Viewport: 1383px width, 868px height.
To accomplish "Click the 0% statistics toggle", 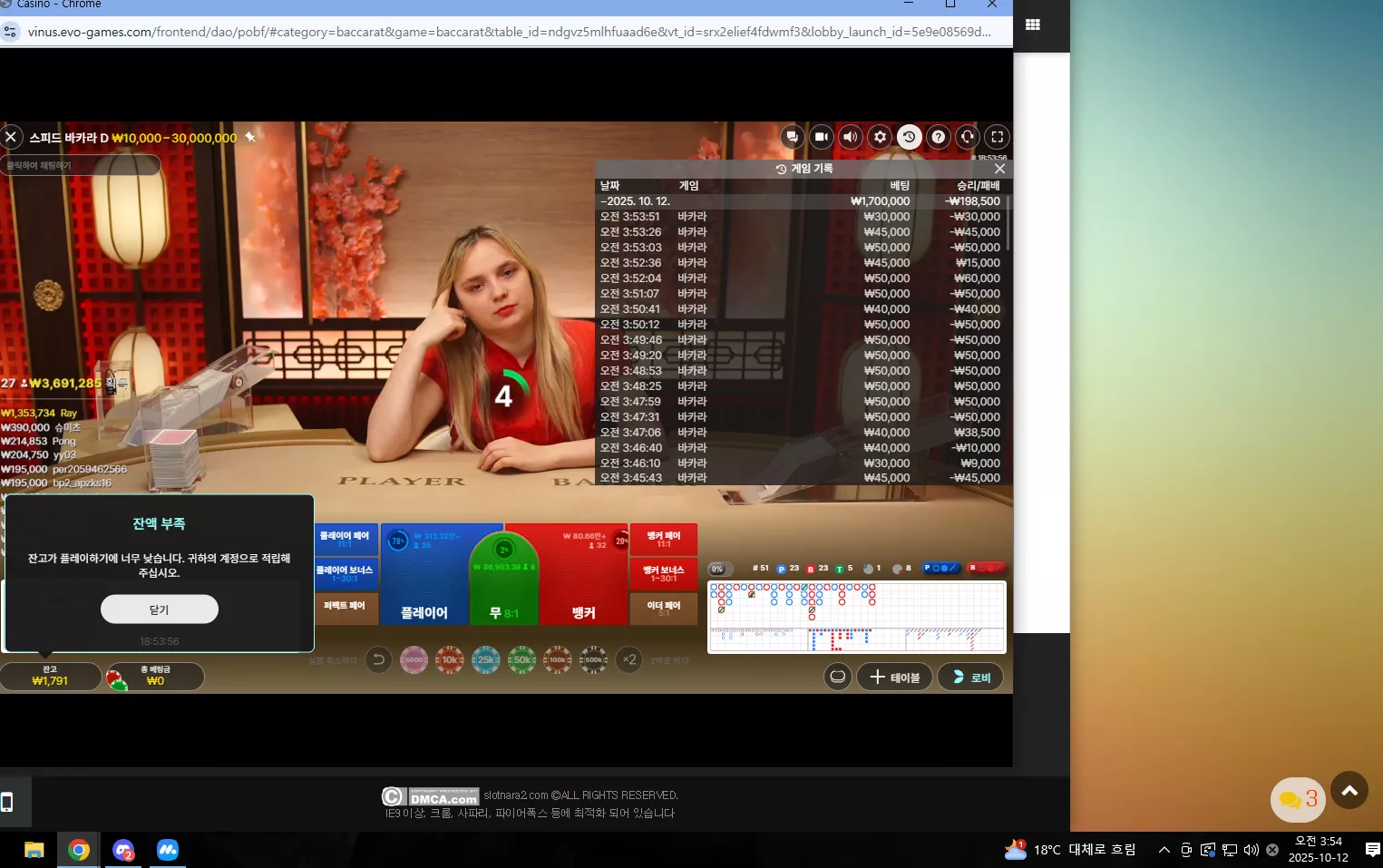I will (x=719, y=570).
